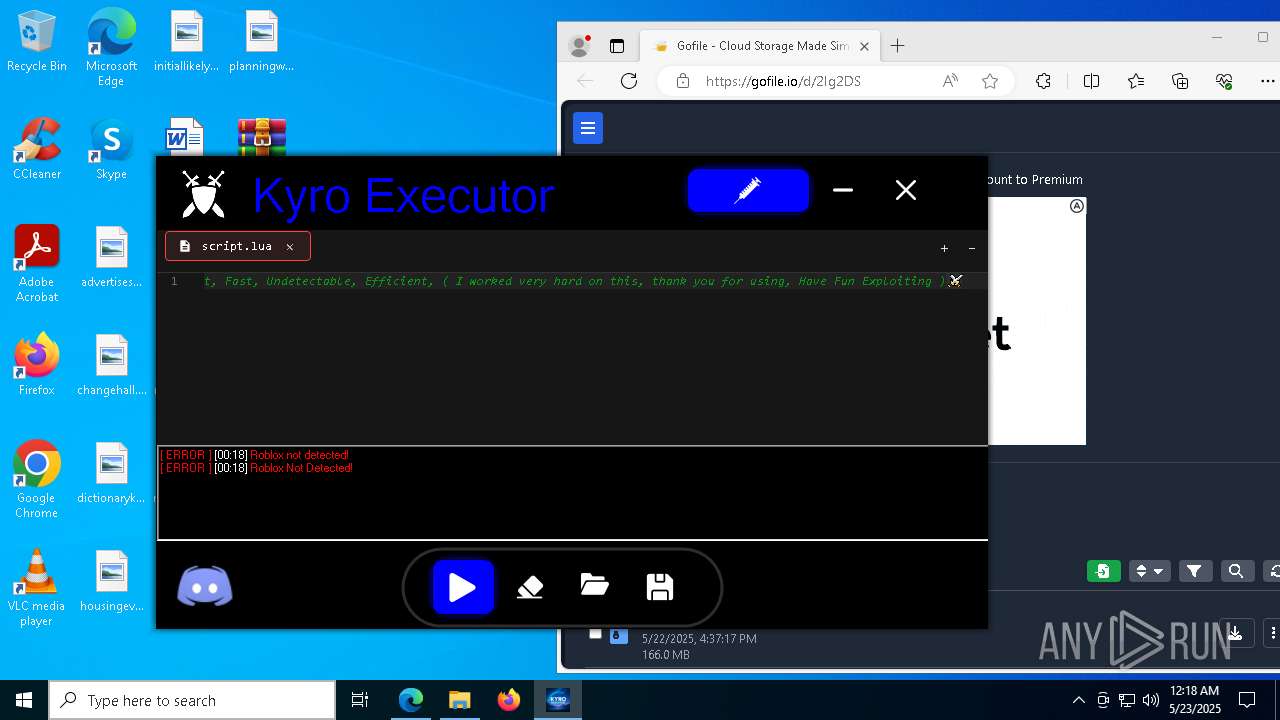
Task: Select CCleaner desktop shortcut
Action: pos(37,149)
